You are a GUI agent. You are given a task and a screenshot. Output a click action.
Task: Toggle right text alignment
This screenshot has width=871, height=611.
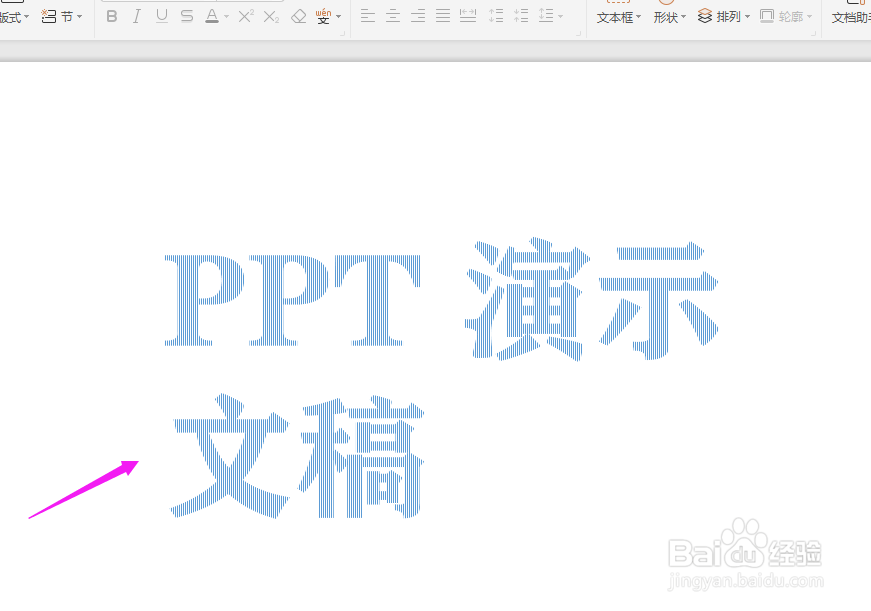point(418,15)
